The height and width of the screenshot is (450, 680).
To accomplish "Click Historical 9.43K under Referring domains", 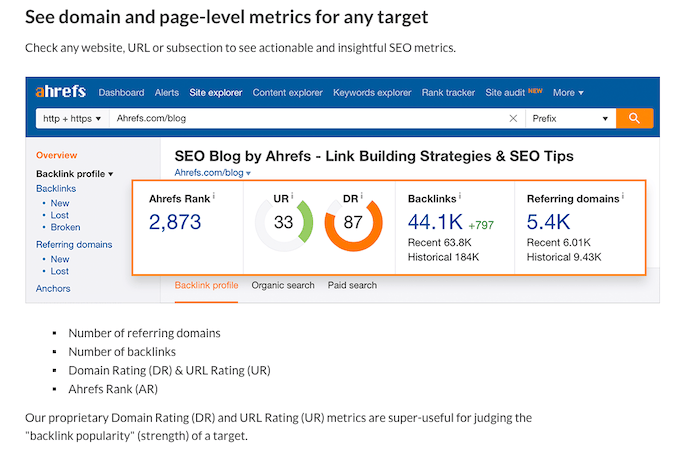I will pos(564,257).
